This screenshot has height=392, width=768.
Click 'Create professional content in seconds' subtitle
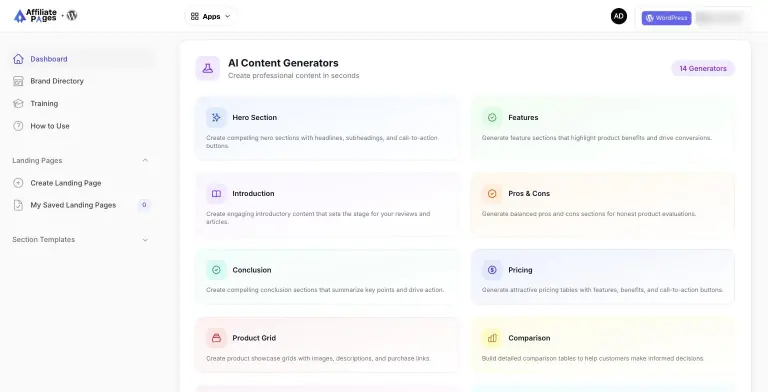293,75
